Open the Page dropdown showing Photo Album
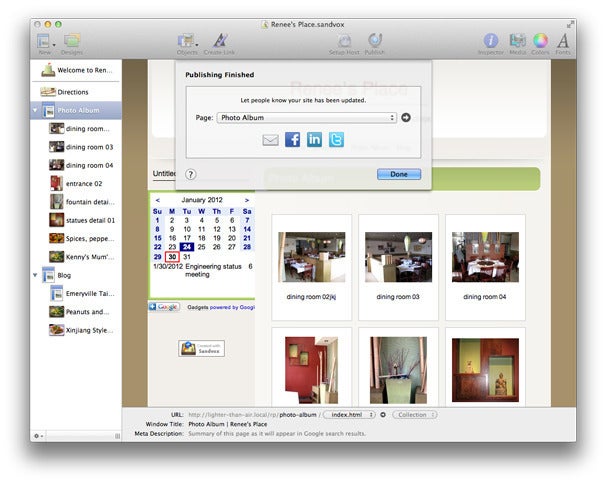The image size is (606, 483). pos(307,117)
